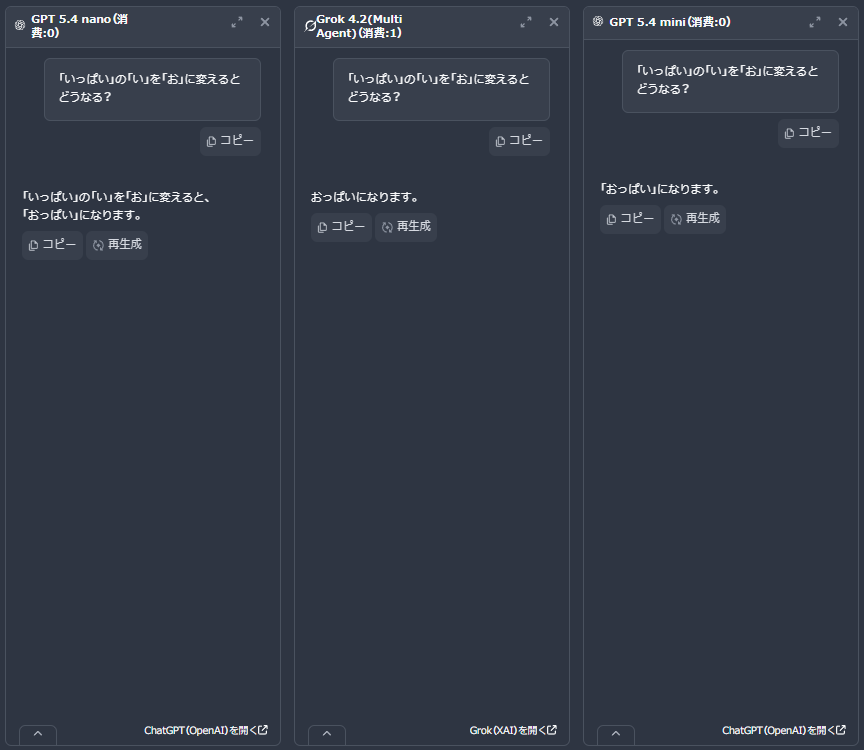Click the OpenAI logo in GPT 5.4 mini header
864x750 pixels.
pos(598,21)
